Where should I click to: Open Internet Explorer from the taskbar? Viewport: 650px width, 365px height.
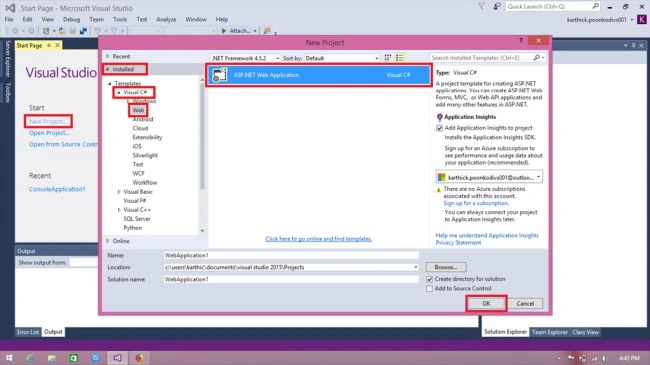click(x=30, y=358)
